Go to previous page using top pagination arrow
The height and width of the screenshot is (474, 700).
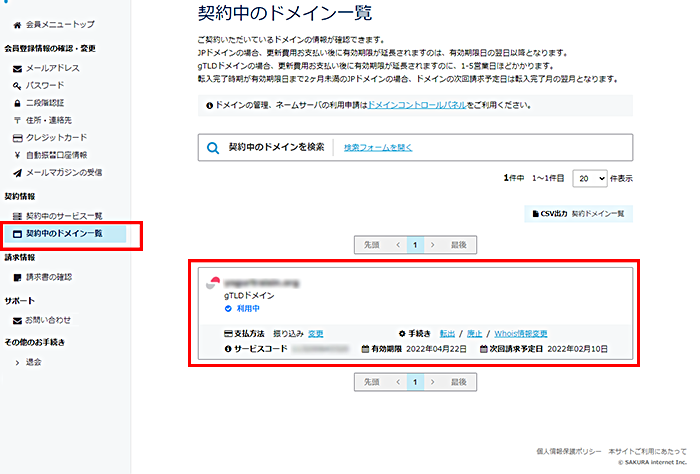(x=398, y=245)
